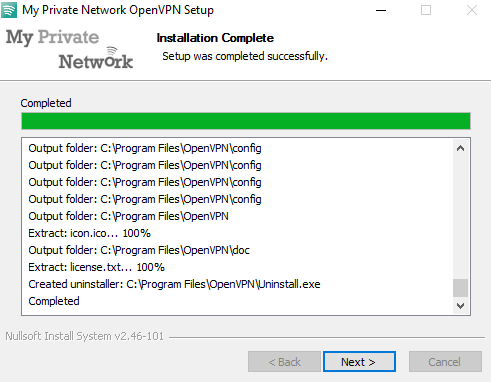Click the 'Installation Complete' heading
Image resolution: width=491 pixels, height=382 pixels.
point(215,38)
